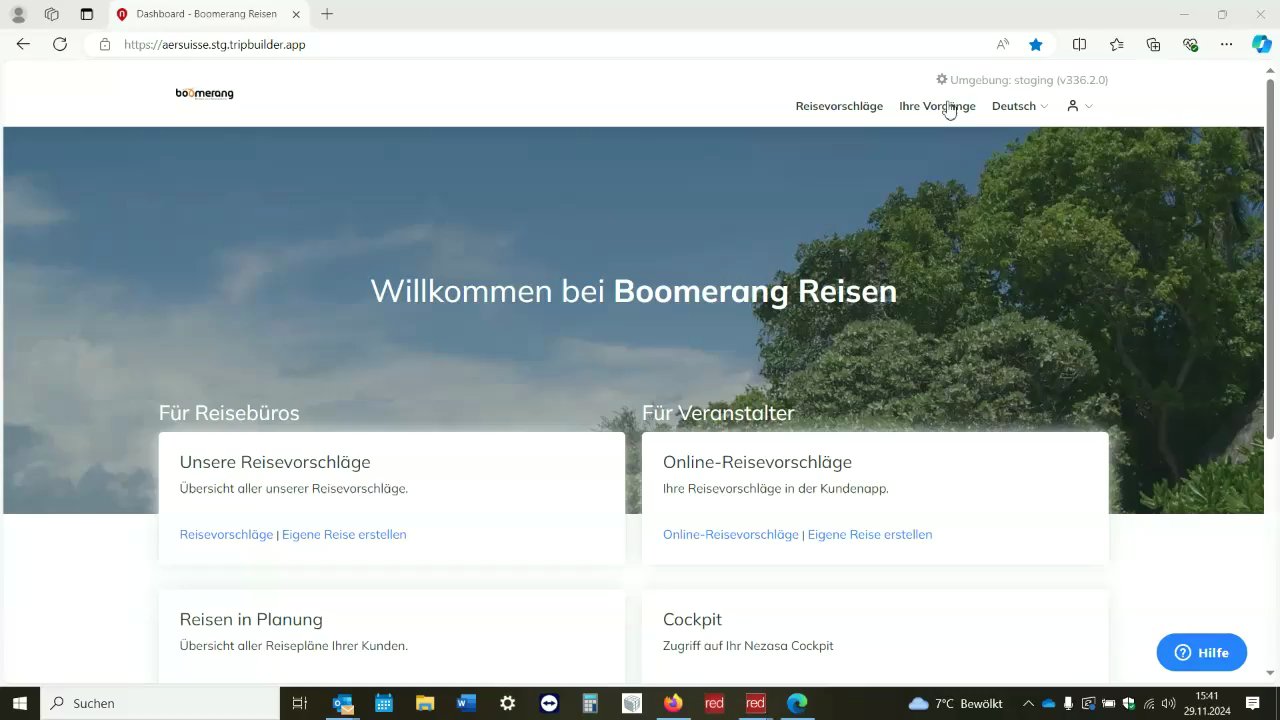1280x720 pixels.
Task: Open the clock showing 15:41
Action: (x=1207, y=703)
